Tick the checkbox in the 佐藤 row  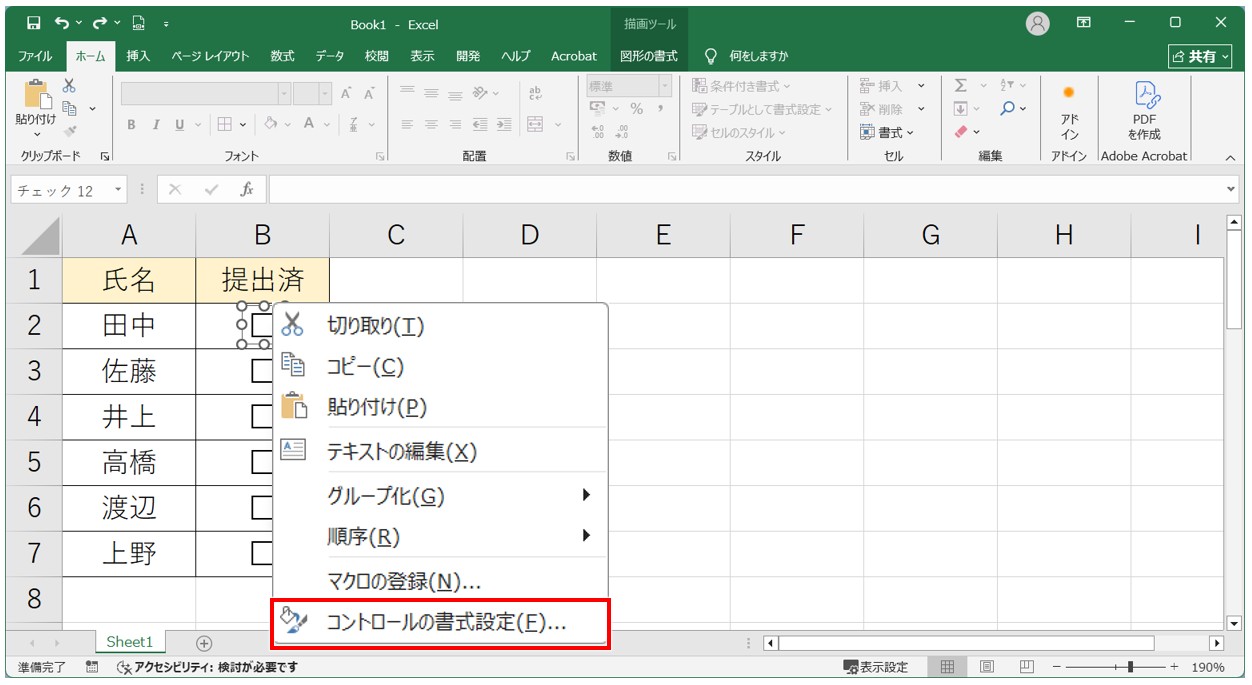(262, 371)
